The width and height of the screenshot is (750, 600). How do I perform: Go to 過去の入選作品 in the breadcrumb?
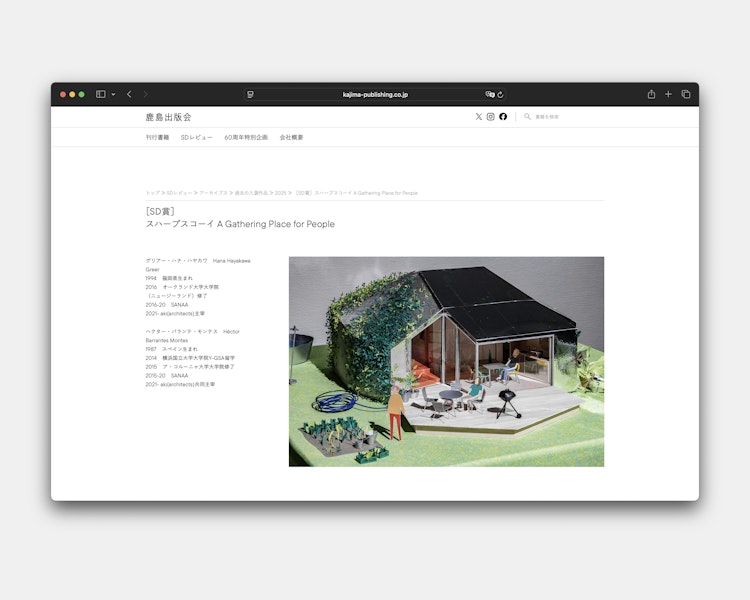251,193
